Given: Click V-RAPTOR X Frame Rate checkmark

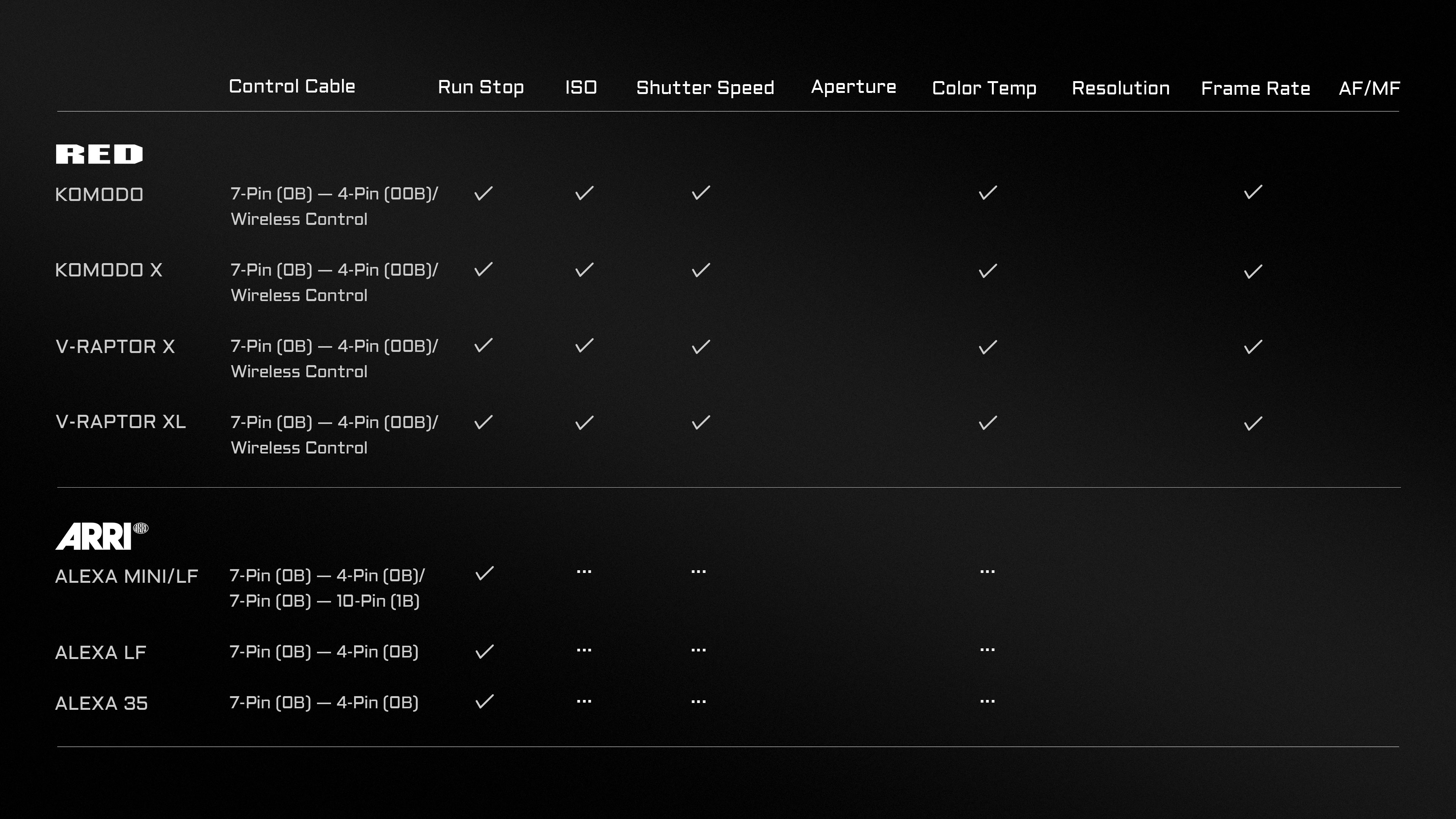Looking at the screenshot, I should pos(1252,347).
